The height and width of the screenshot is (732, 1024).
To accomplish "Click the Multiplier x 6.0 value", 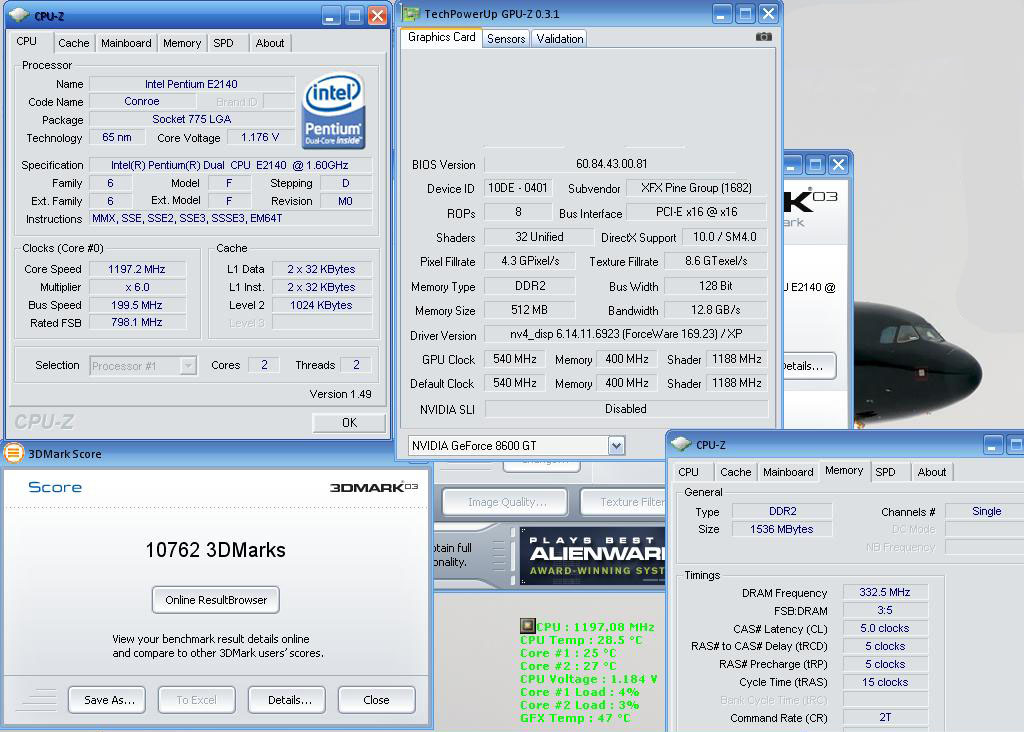I will (137, 287).
